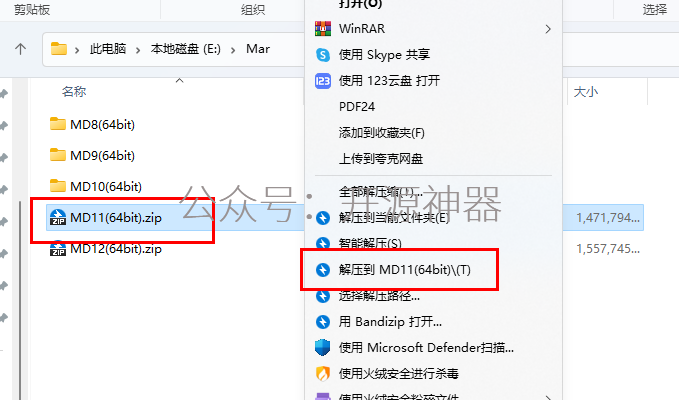The image size is (679, 400).
Task: Click the Bandizip icon beside 用 Bandizip 打开
Action: (x=323, y=321)
